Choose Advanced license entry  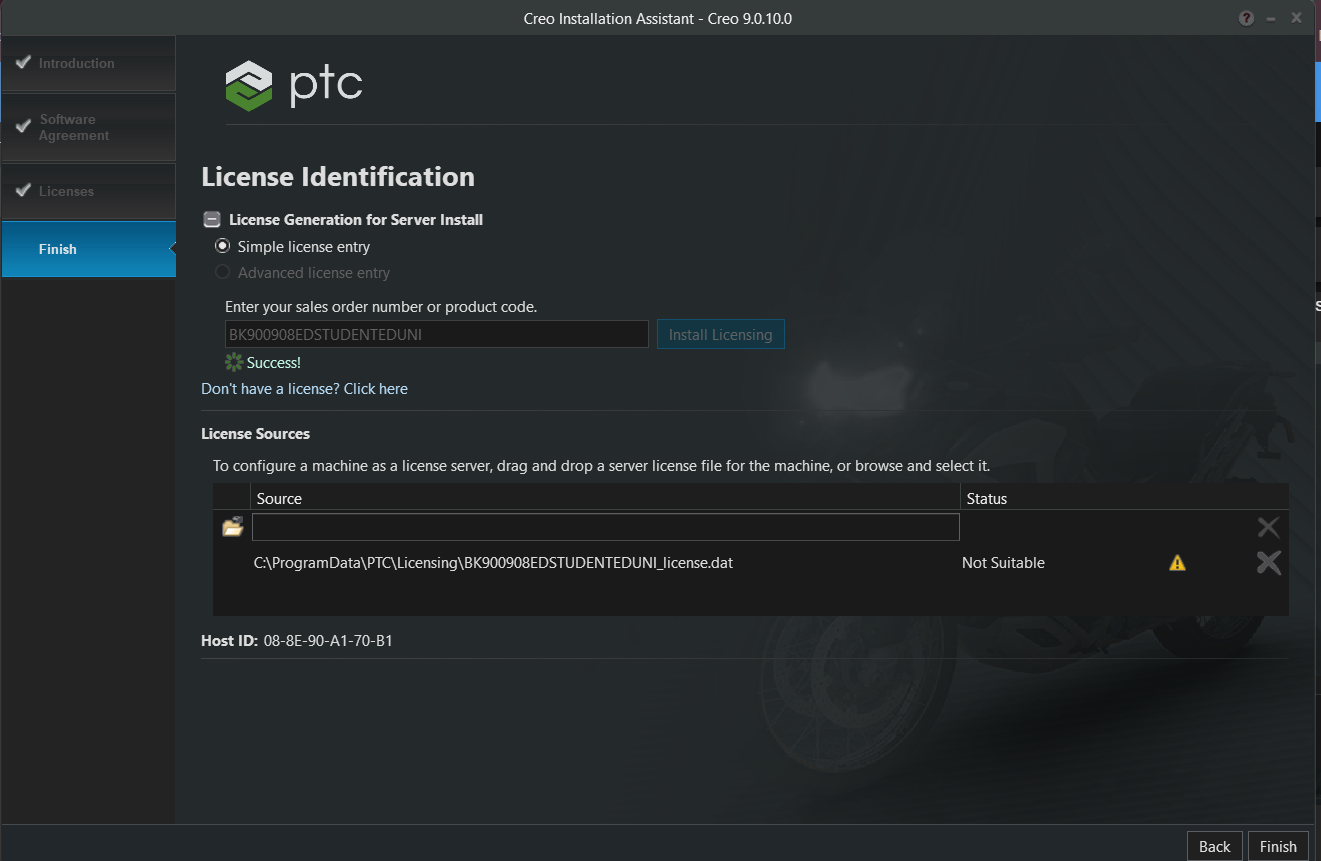221,272
